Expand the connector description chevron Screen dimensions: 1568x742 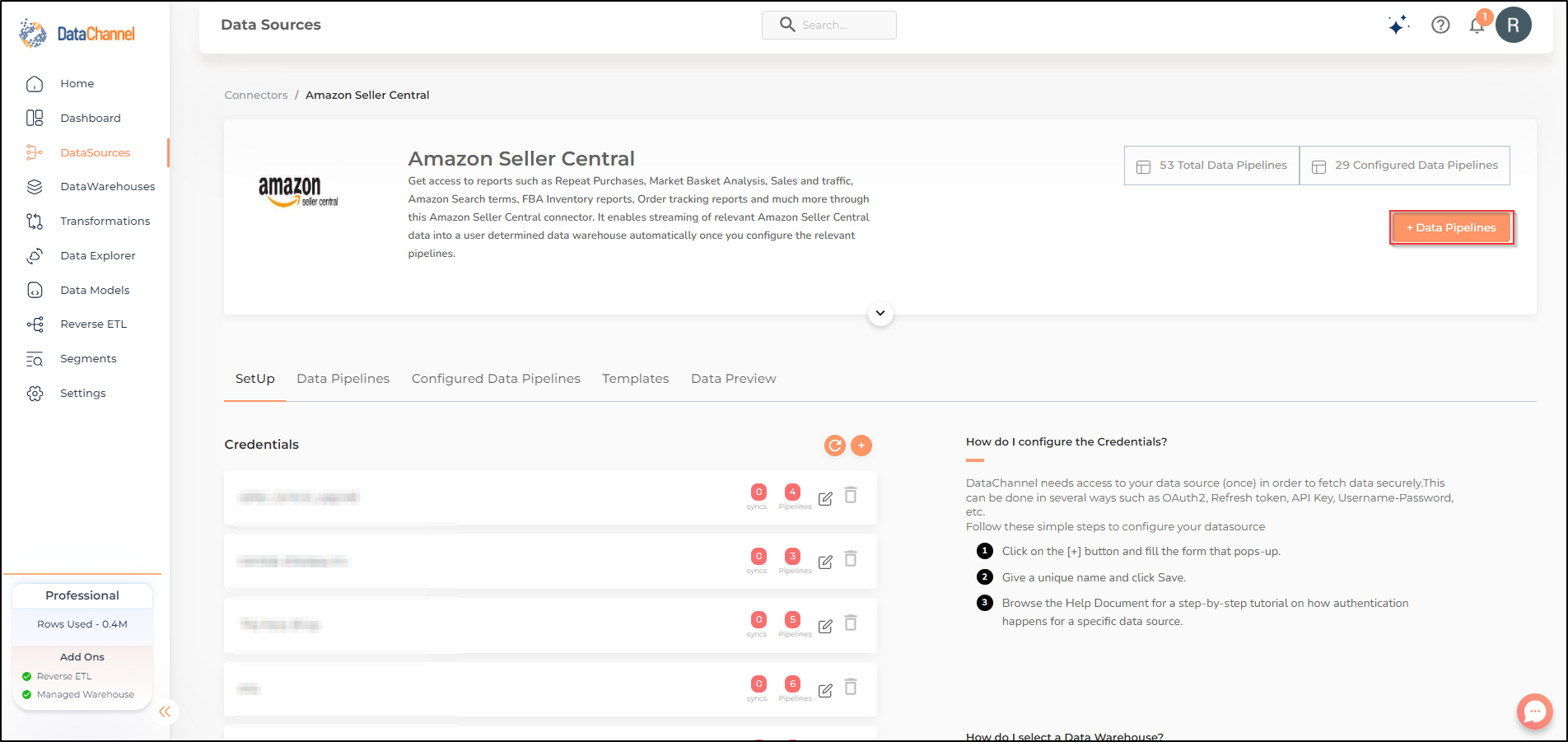point(880,313)
